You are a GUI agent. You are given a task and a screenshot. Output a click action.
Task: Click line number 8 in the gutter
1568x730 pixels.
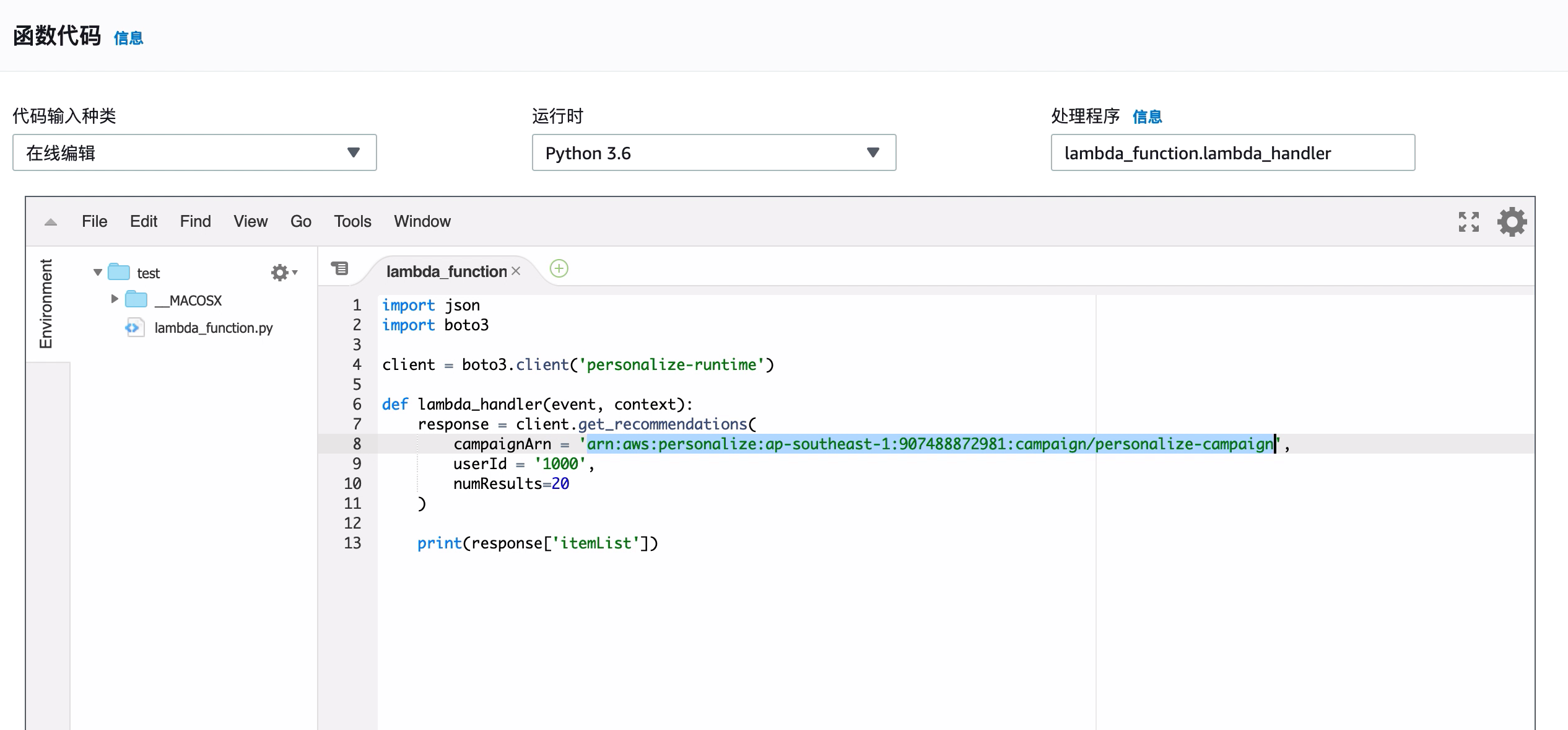tap(357, 444)
